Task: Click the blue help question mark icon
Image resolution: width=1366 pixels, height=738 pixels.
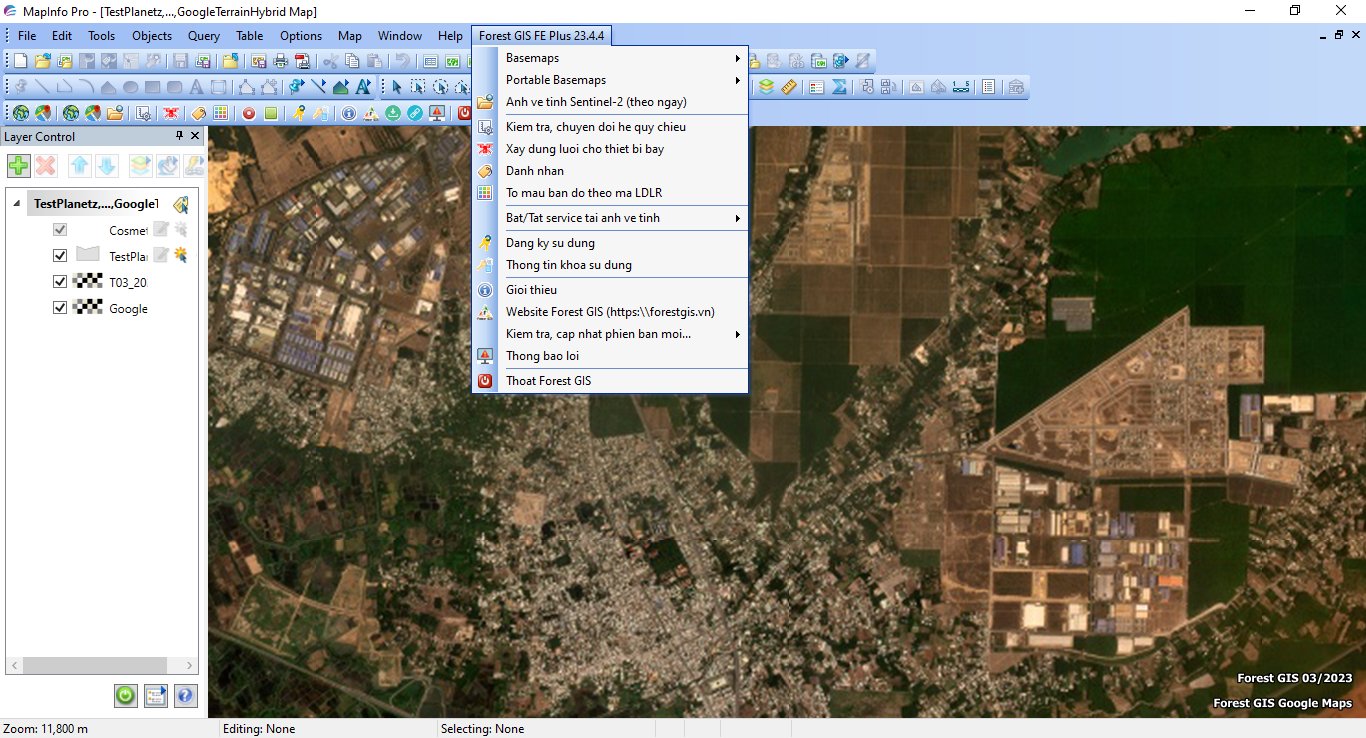Action: tap(186, 696)
